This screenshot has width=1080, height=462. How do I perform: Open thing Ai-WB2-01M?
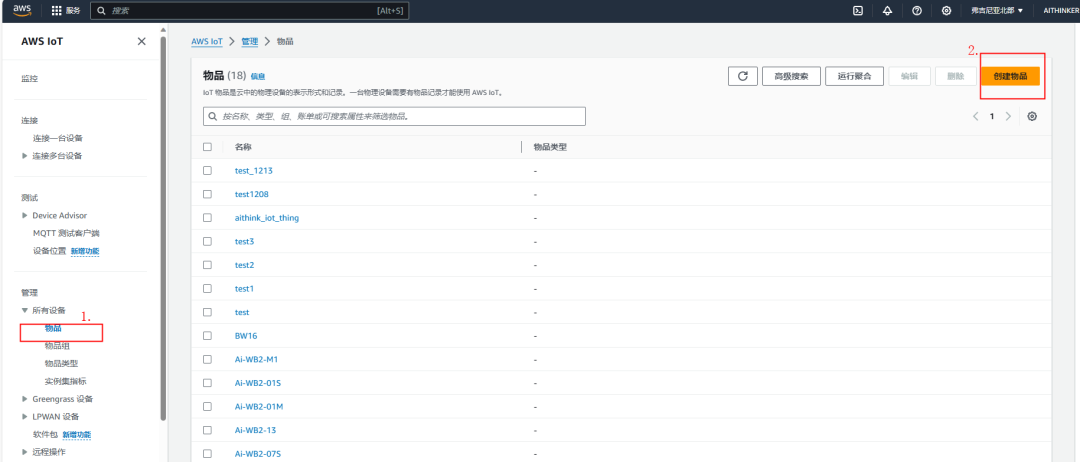coord(259,406)
